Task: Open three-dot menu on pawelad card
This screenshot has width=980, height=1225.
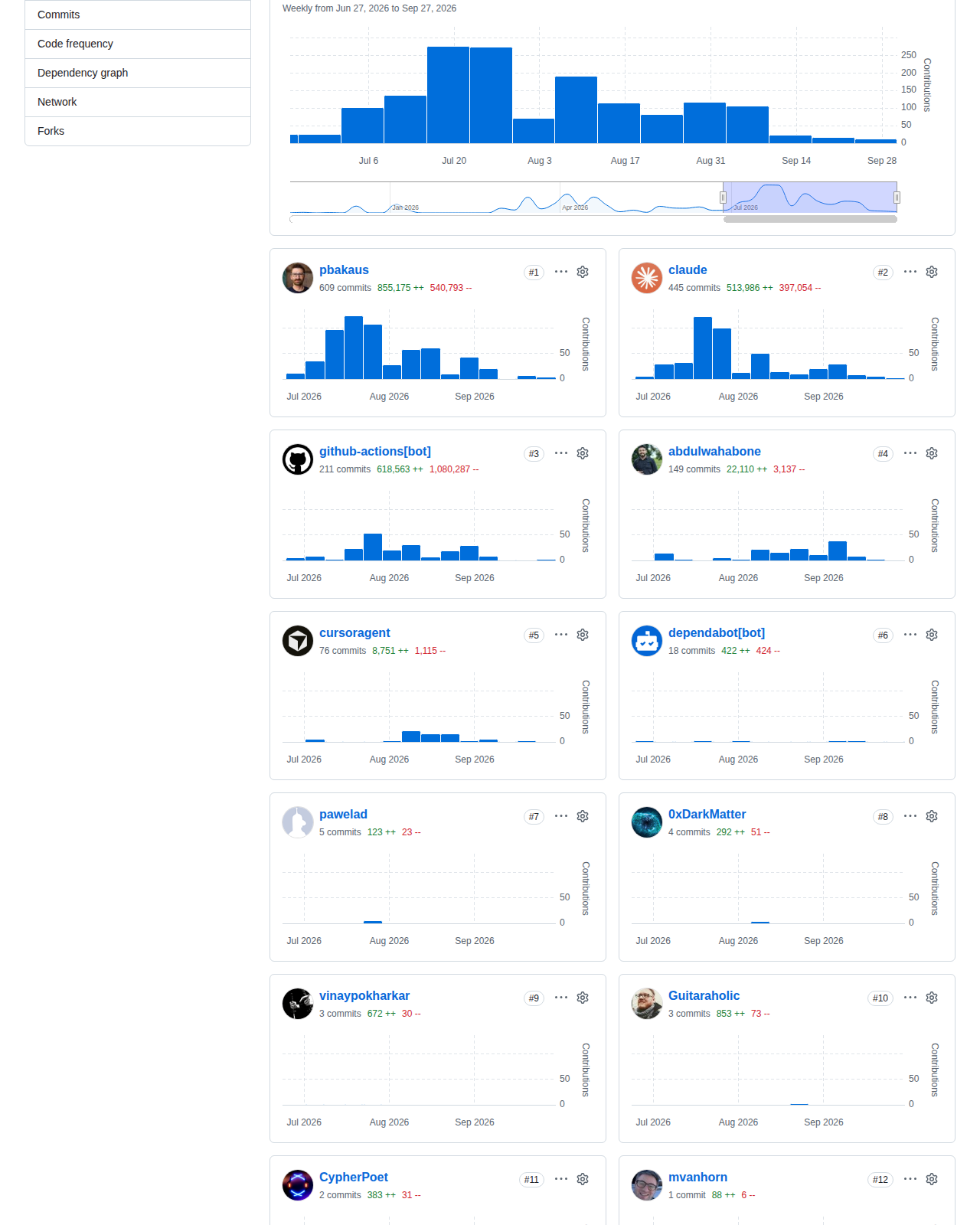Action: tap(561, 816)
